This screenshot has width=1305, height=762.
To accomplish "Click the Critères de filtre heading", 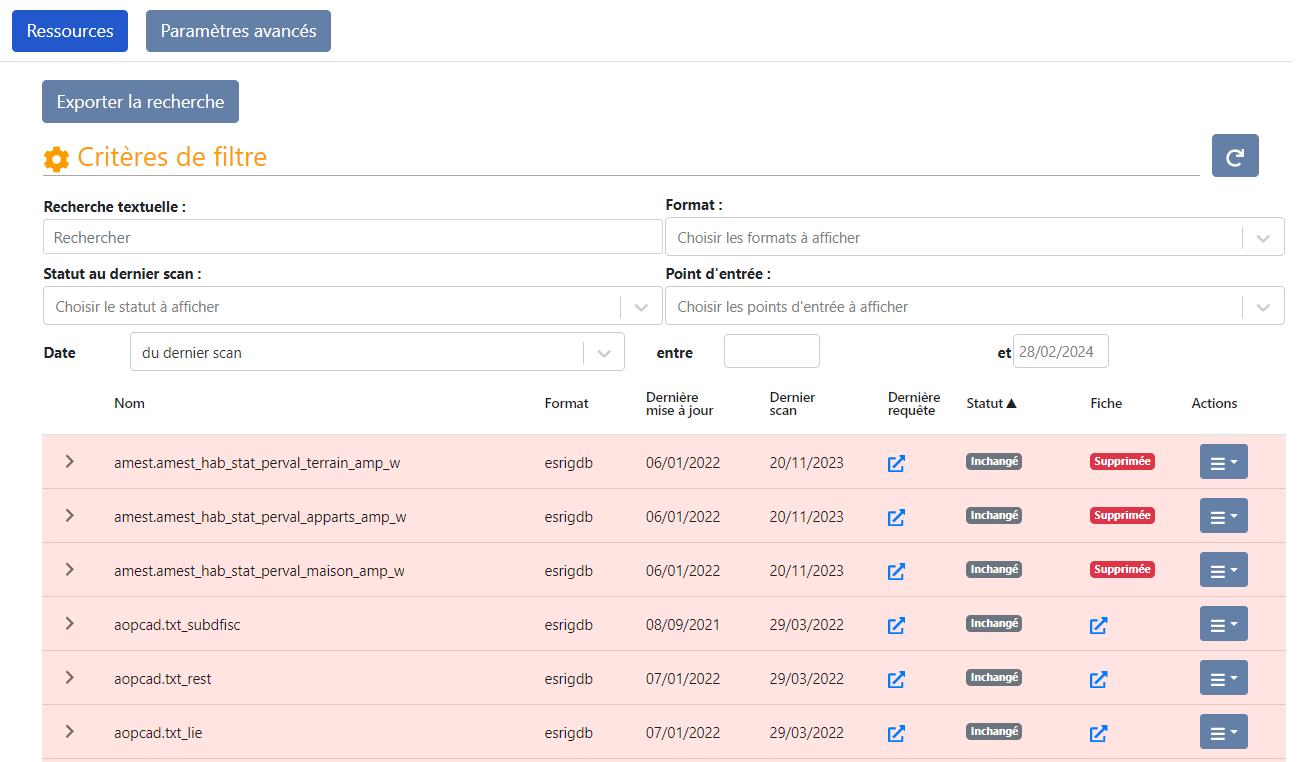I will pos(172,157).
